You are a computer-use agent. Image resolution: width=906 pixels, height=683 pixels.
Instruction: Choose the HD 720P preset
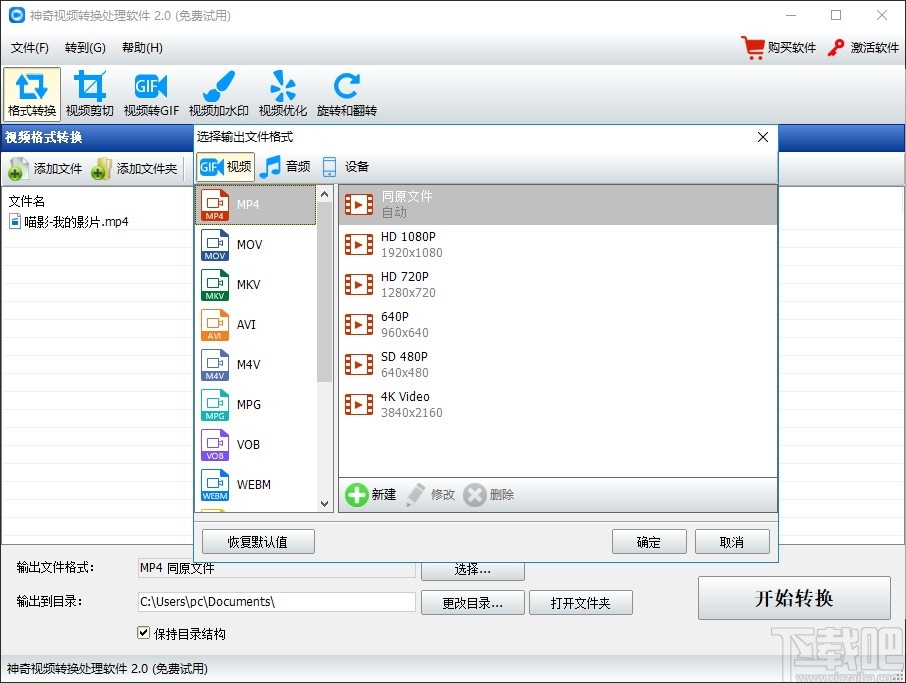pyautogui.click(x=558, y=284)
